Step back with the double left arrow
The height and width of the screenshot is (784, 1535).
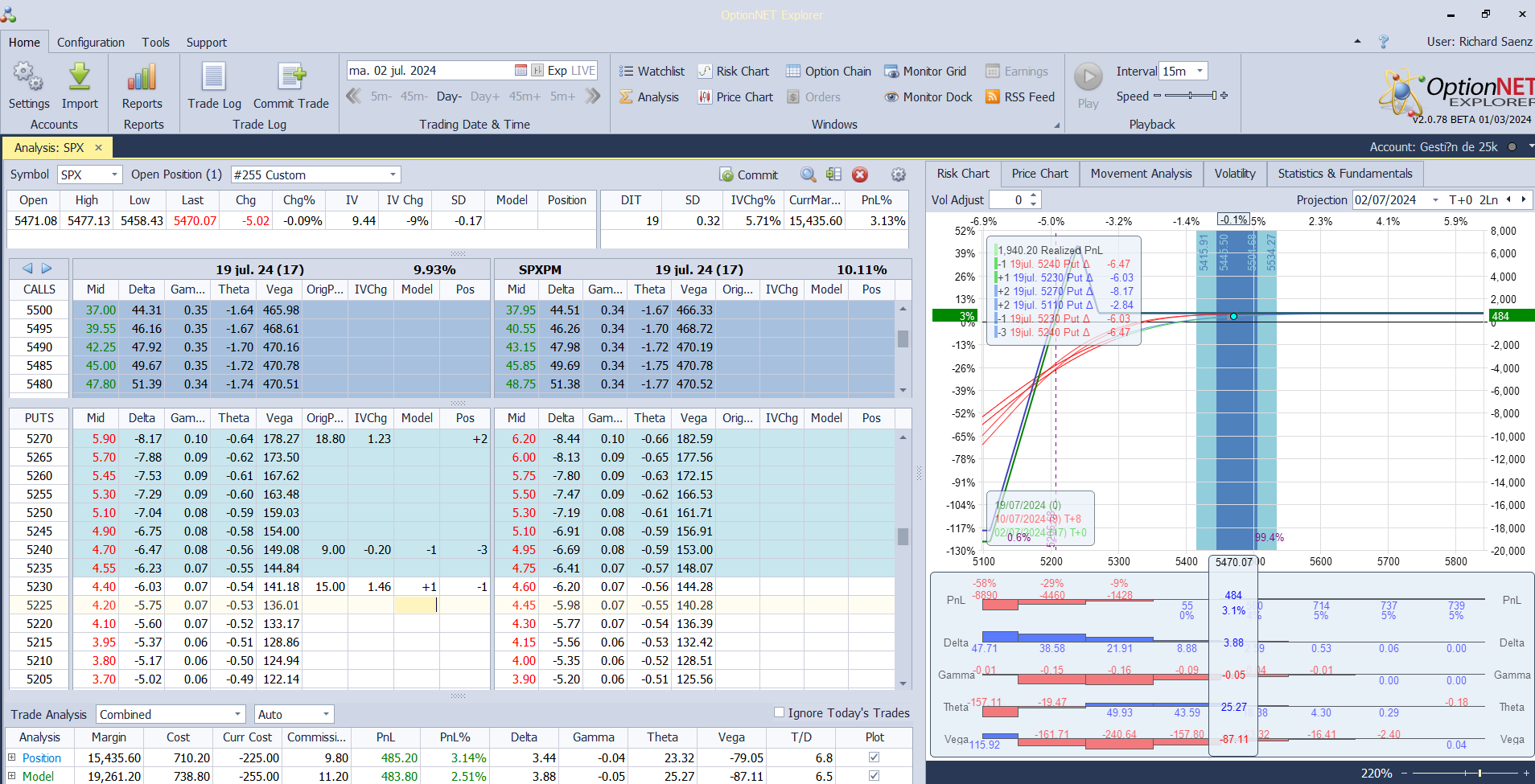[353, 96]
